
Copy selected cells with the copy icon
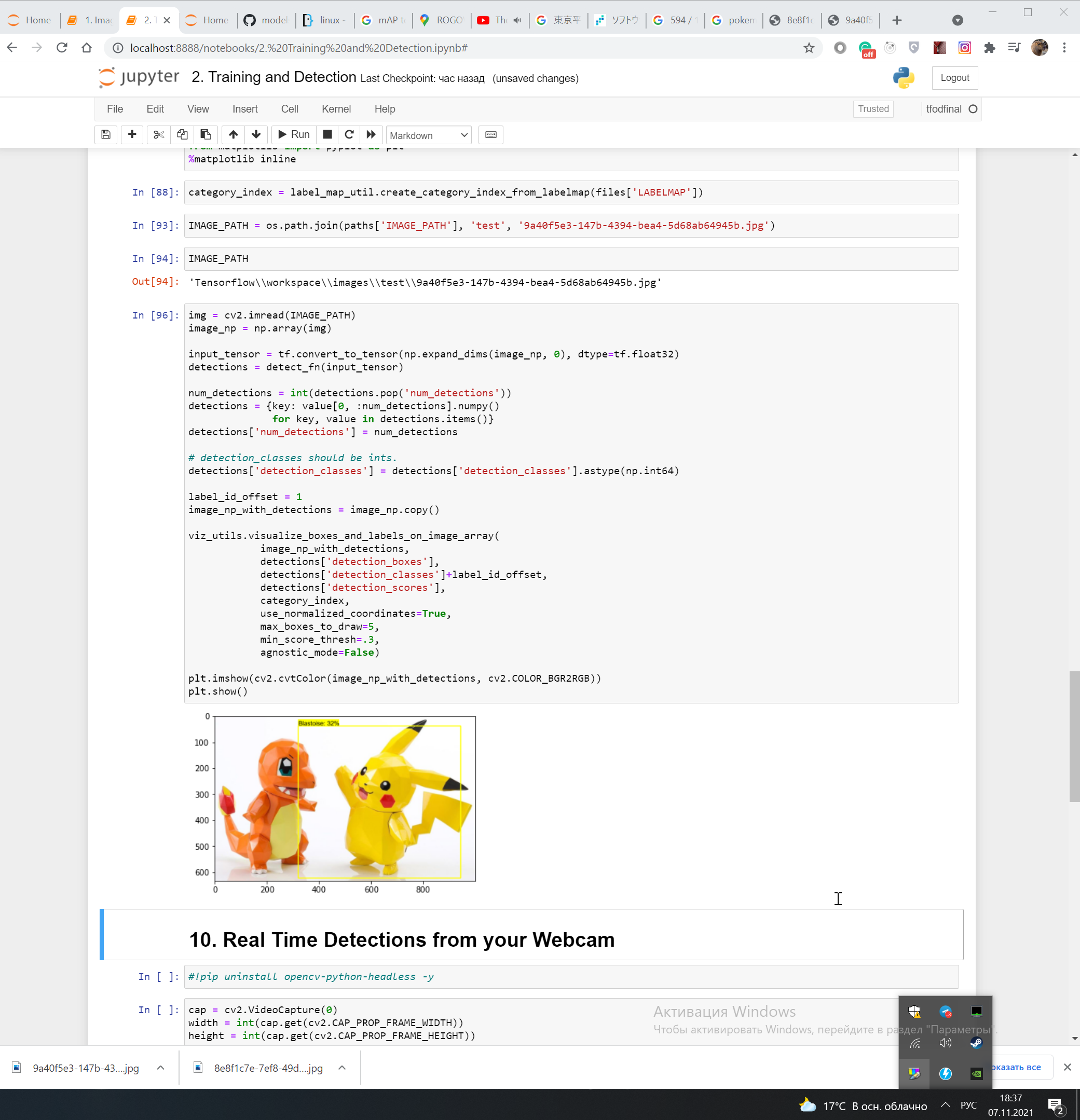tap(182, 135)
